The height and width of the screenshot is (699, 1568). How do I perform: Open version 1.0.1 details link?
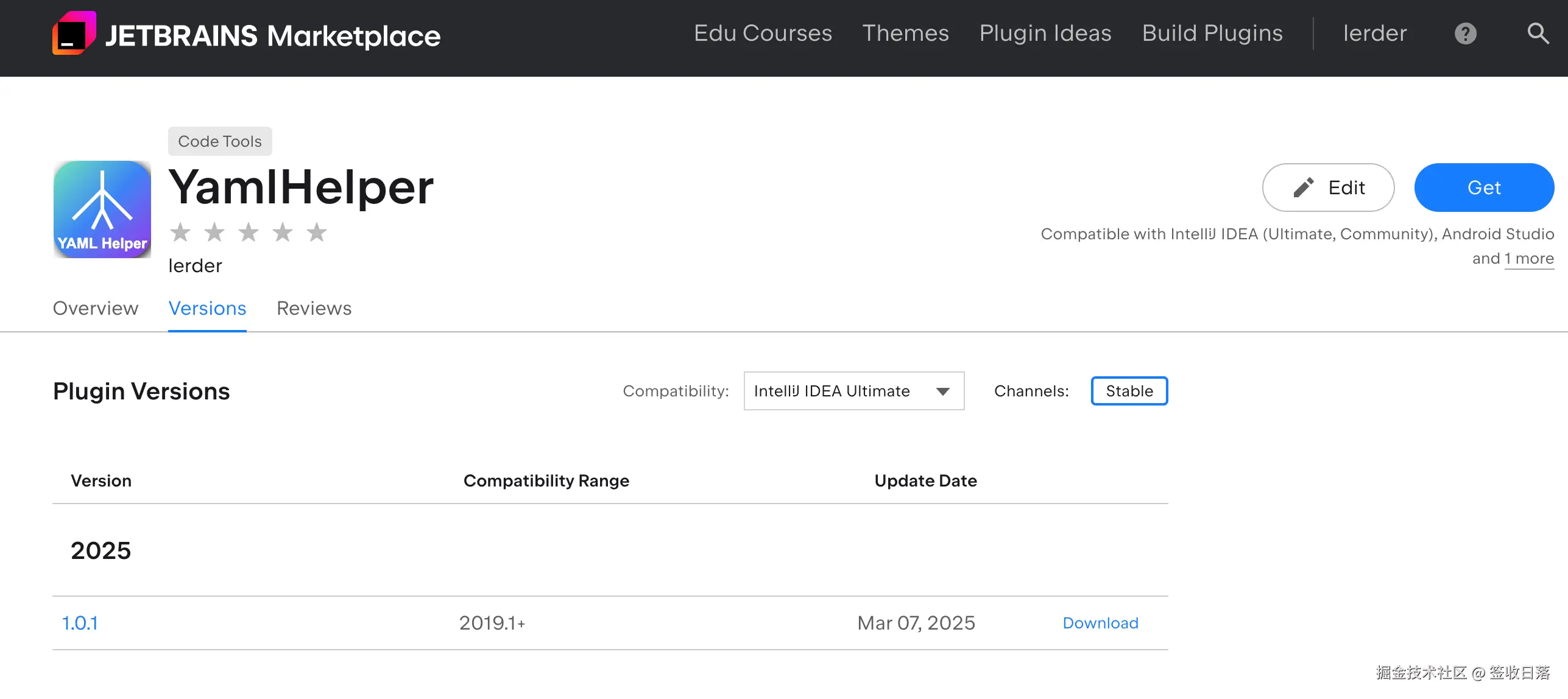tap(80, 623)
